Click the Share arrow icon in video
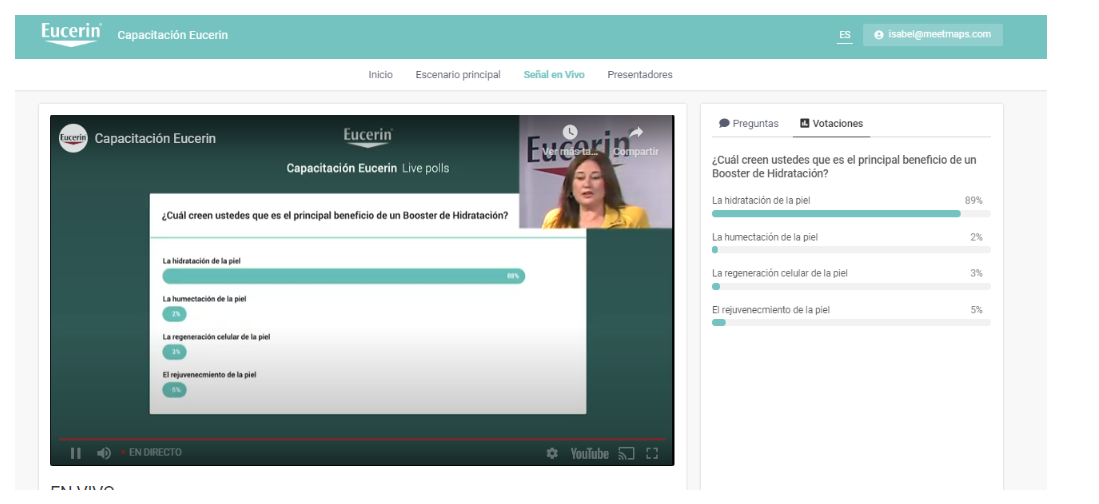This screenshot has width=1099, height=504. pos(636,132)
